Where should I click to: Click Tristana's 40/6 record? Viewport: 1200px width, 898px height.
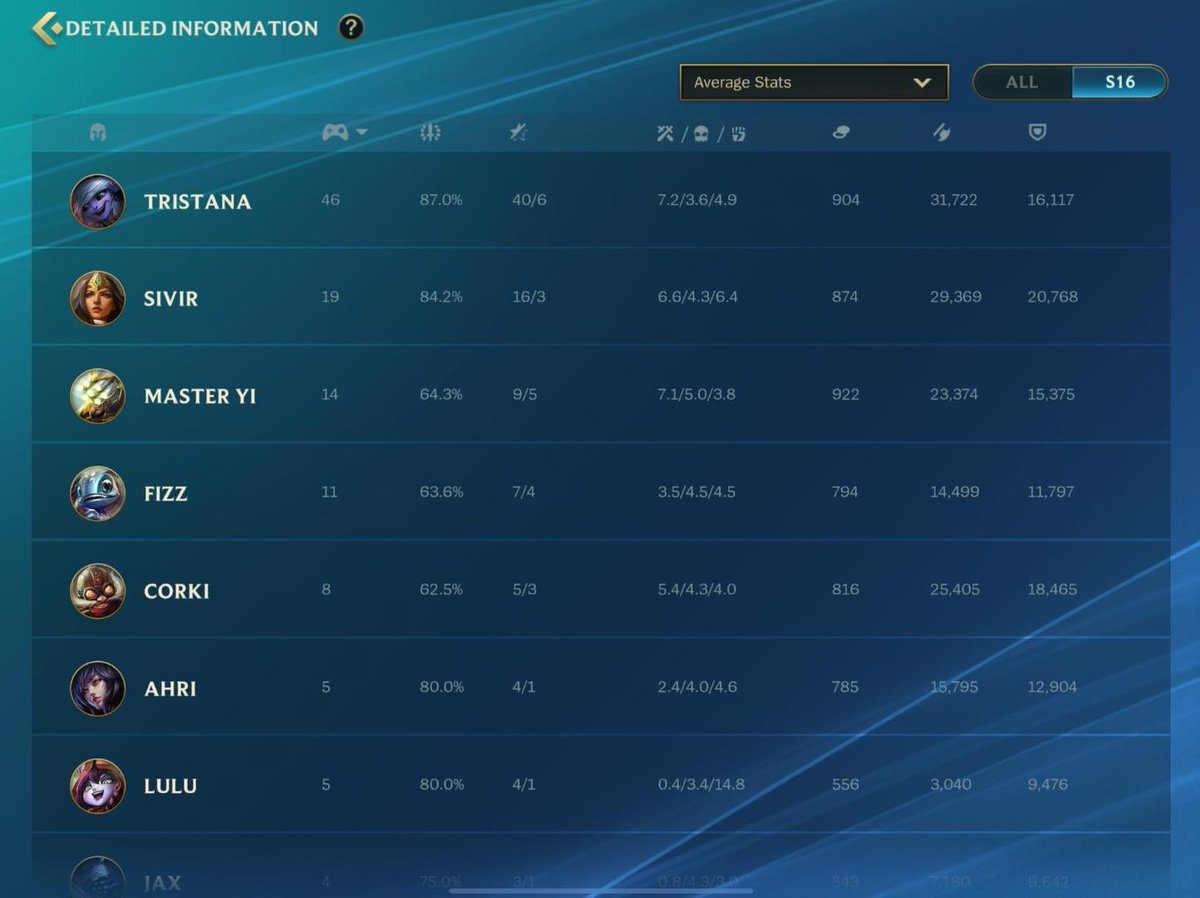click(529, 200)
